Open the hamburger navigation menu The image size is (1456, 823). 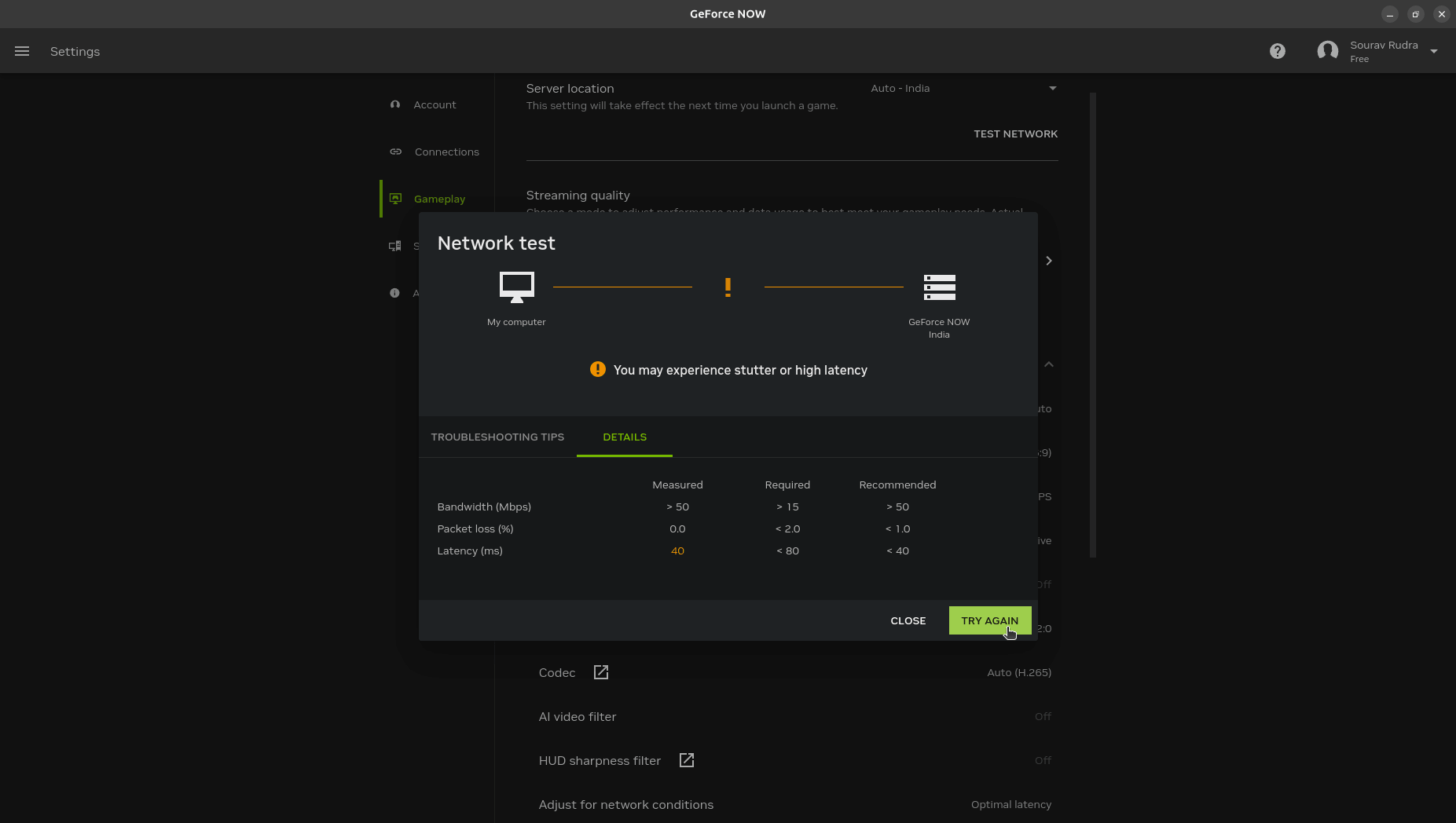pyautogui.click(x=22, y=51)
